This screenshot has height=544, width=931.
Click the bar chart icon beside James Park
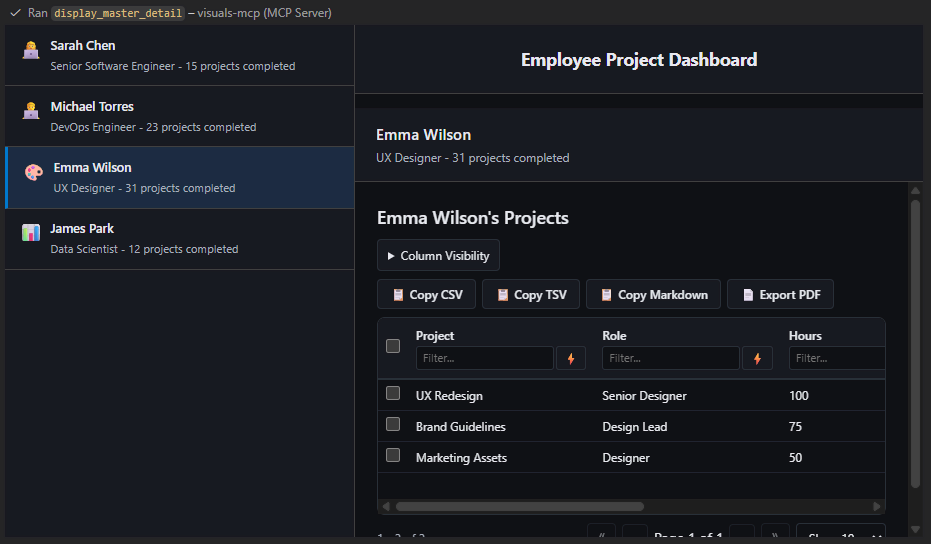tap(31, 233)
